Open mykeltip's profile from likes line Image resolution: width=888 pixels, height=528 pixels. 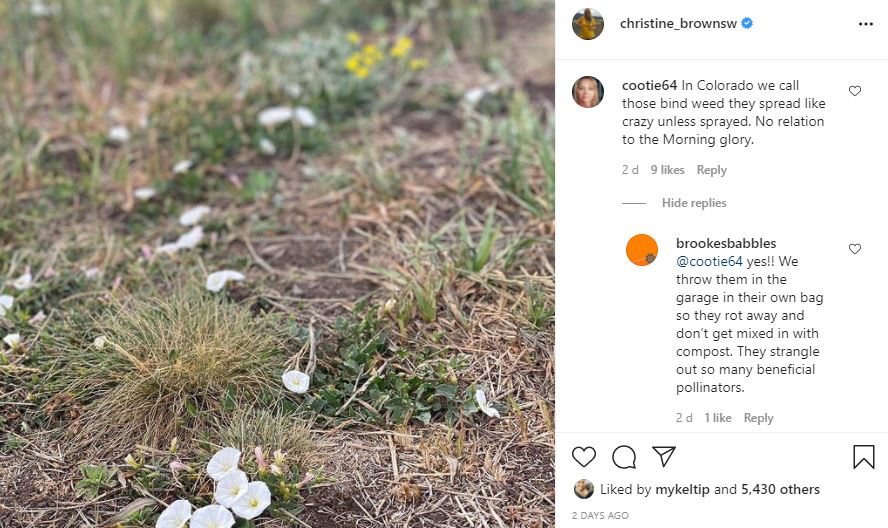682,490
